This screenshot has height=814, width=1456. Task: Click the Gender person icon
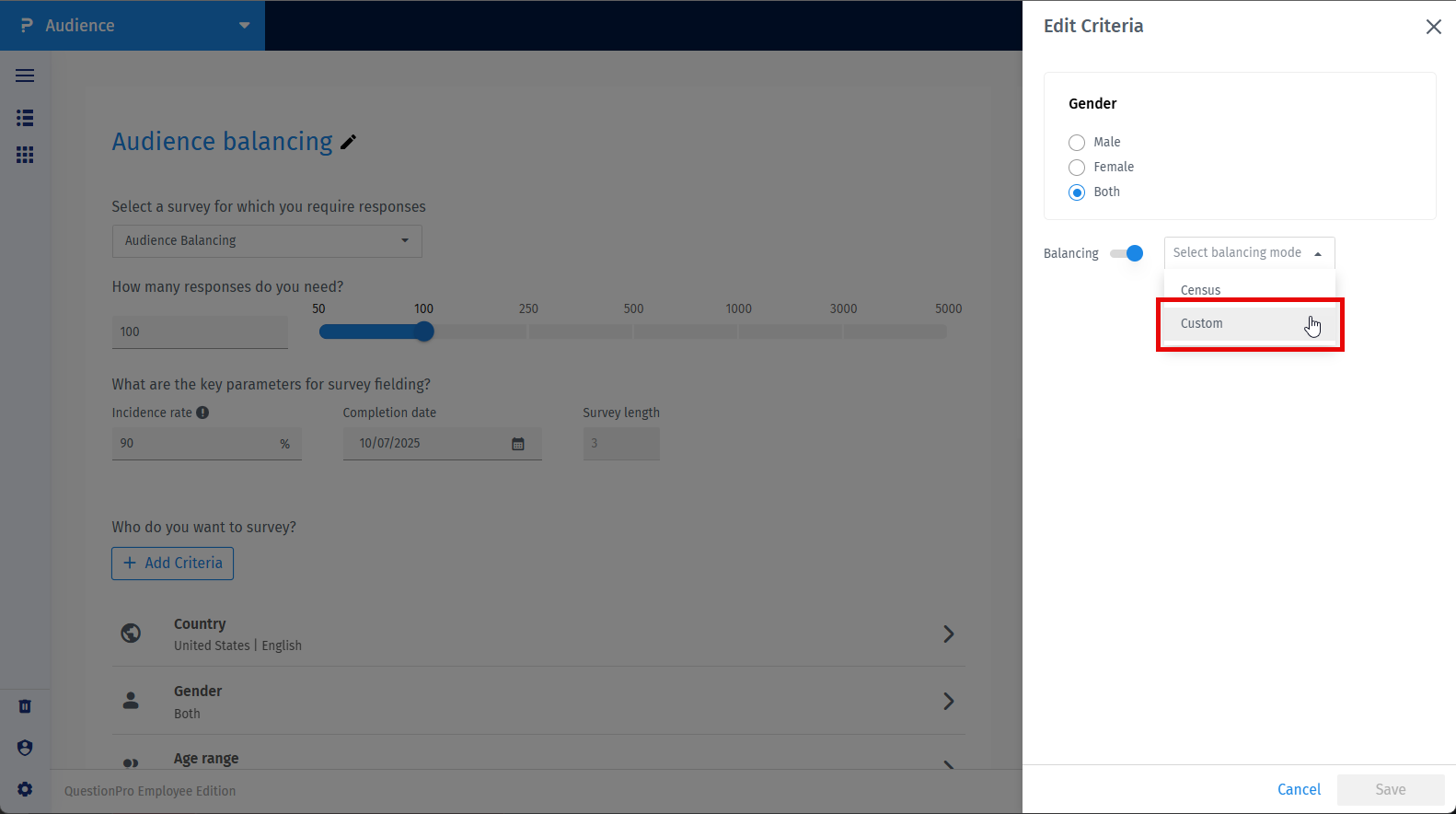(x=131, y=701)
